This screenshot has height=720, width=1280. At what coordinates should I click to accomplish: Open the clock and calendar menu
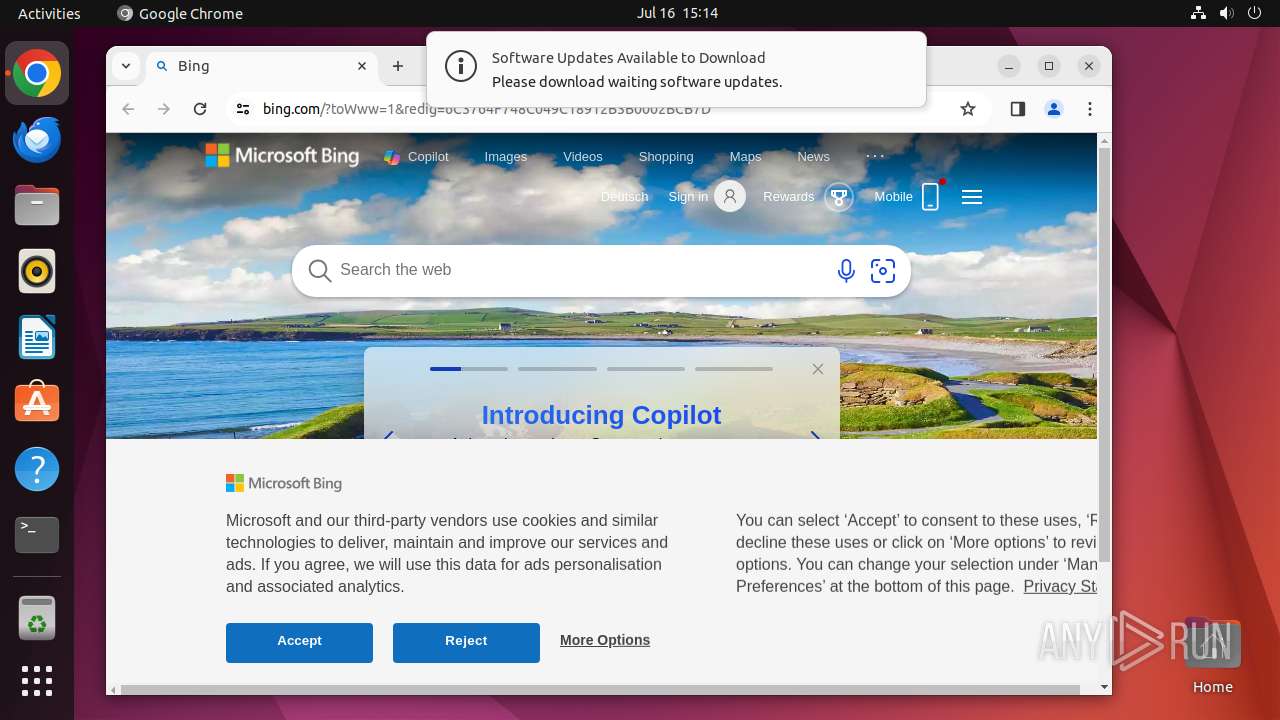pyautogui.click(x=677, y=13)
